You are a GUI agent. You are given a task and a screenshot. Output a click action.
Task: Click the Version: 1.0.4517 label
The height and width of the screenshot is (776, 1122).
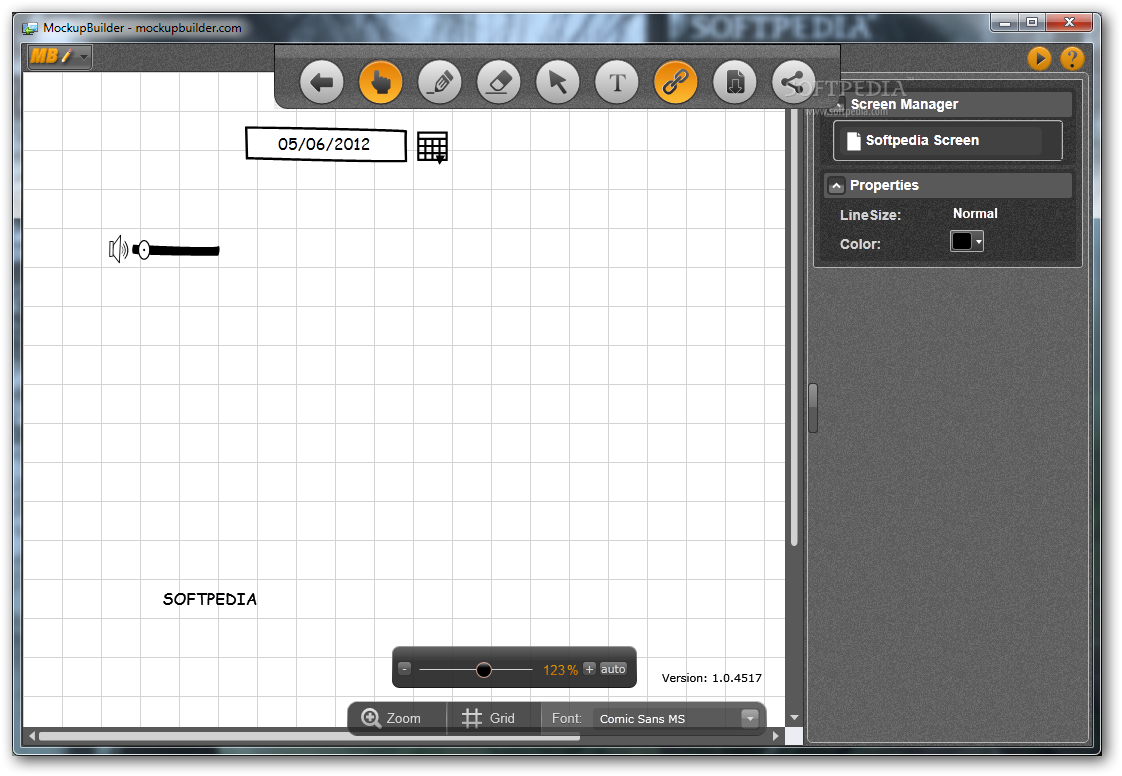(711, 678)
